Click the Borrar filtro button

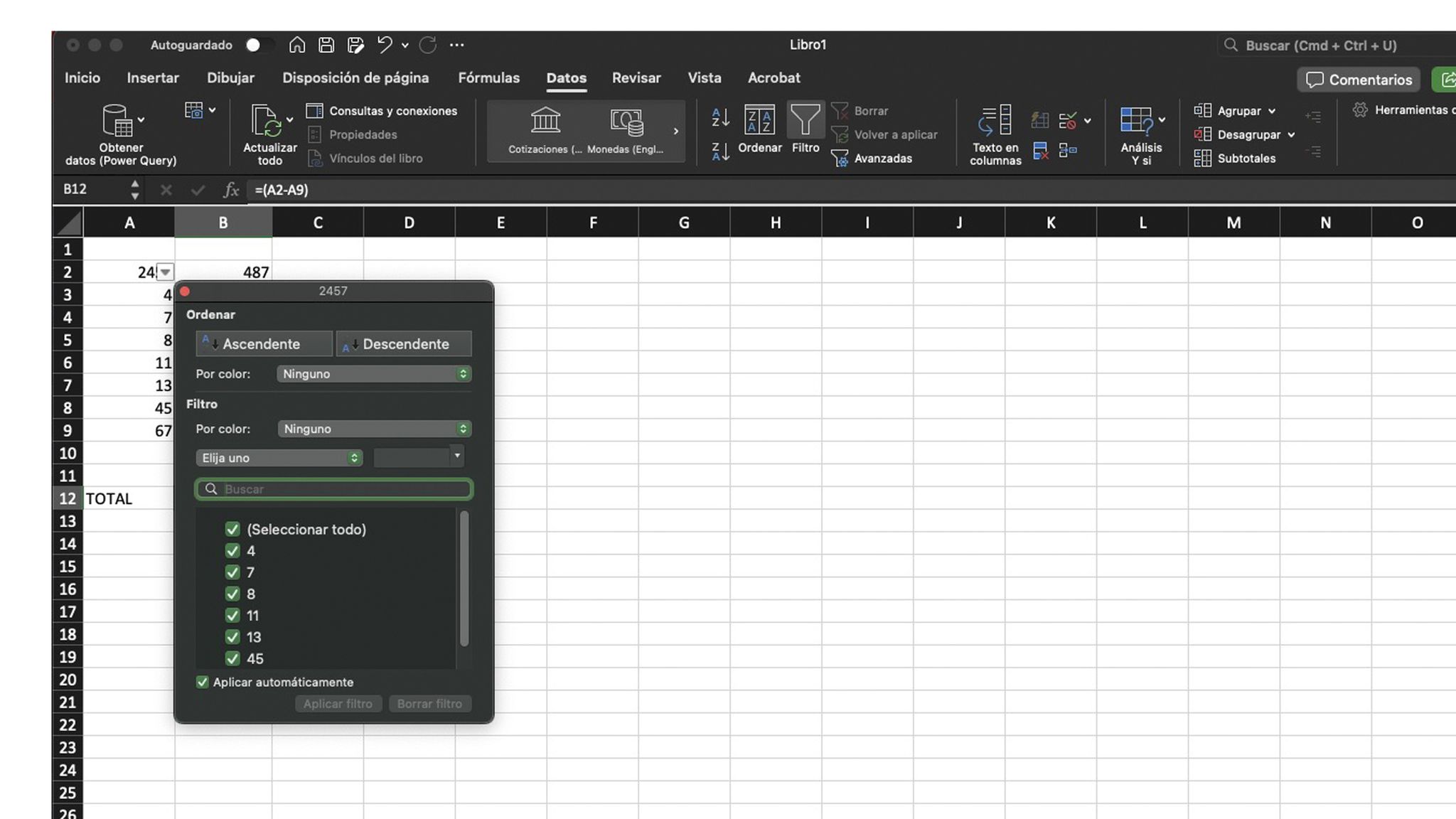(x=429, y=703)
